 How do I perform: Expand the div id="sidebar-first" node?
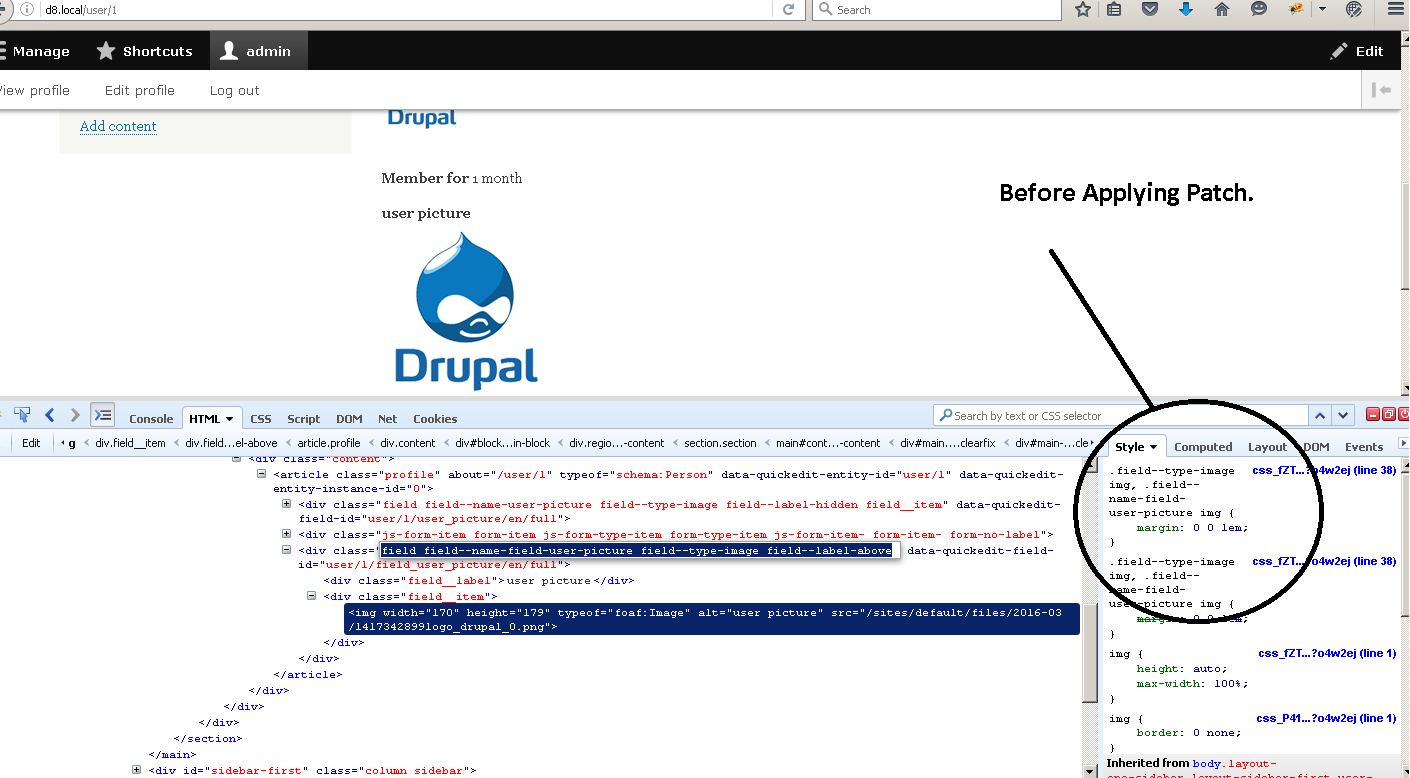[x=136, y=769]
